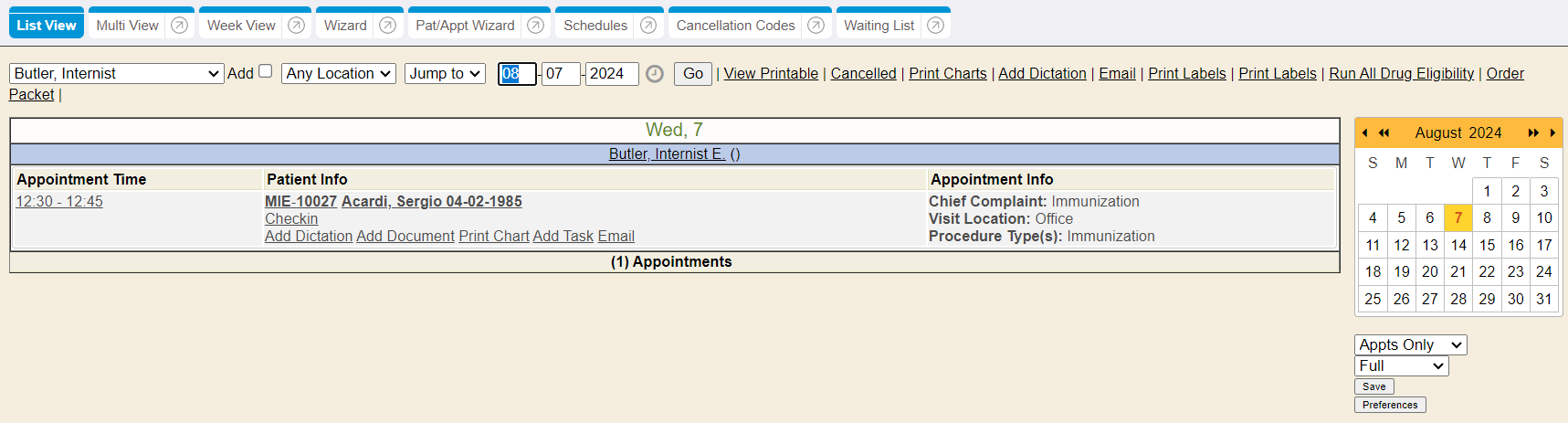Click the Checkin link for Sergio Acardi

(291, 219)
